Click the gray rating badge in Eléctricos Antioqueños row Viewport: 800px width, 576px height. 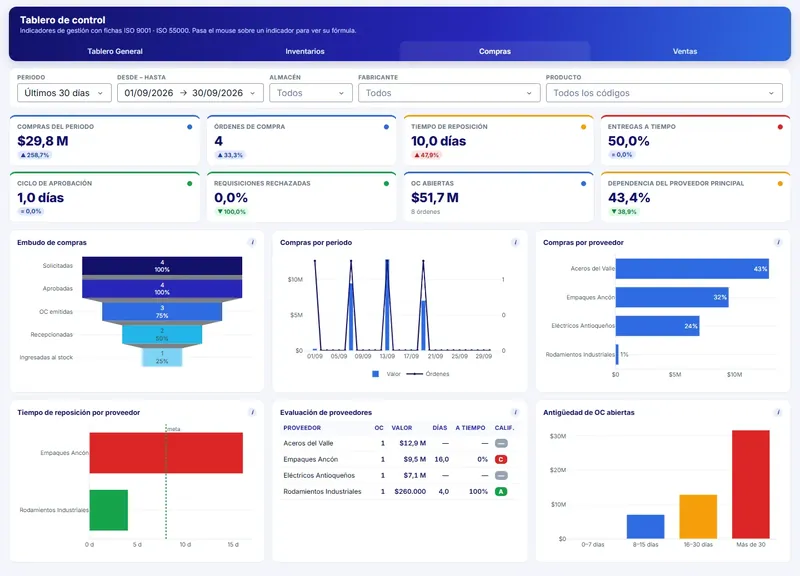(x=501, y=475)
